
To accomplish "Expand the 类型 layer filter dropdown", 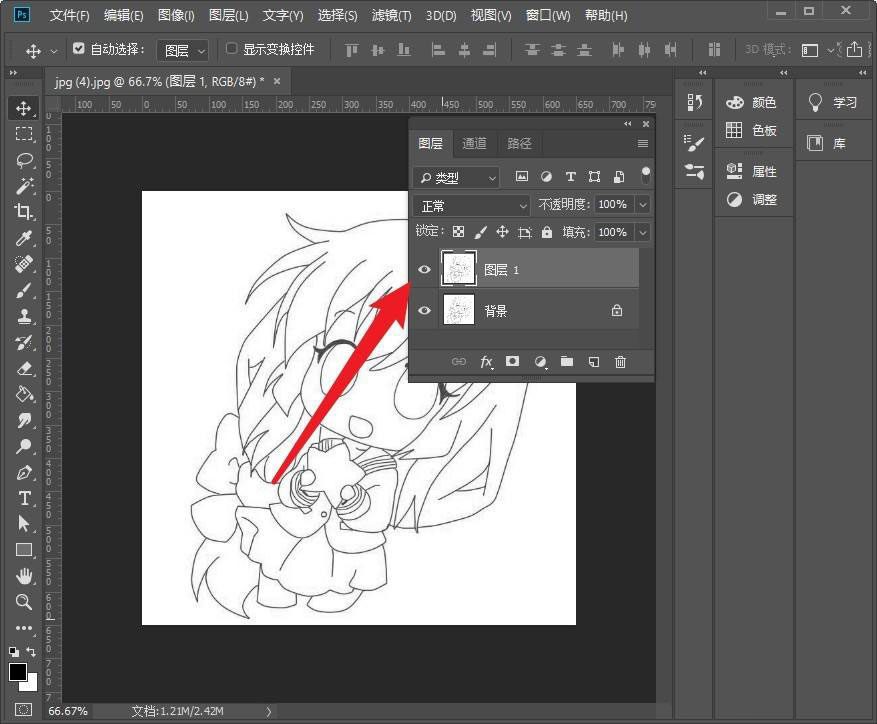I will point(456,177).
